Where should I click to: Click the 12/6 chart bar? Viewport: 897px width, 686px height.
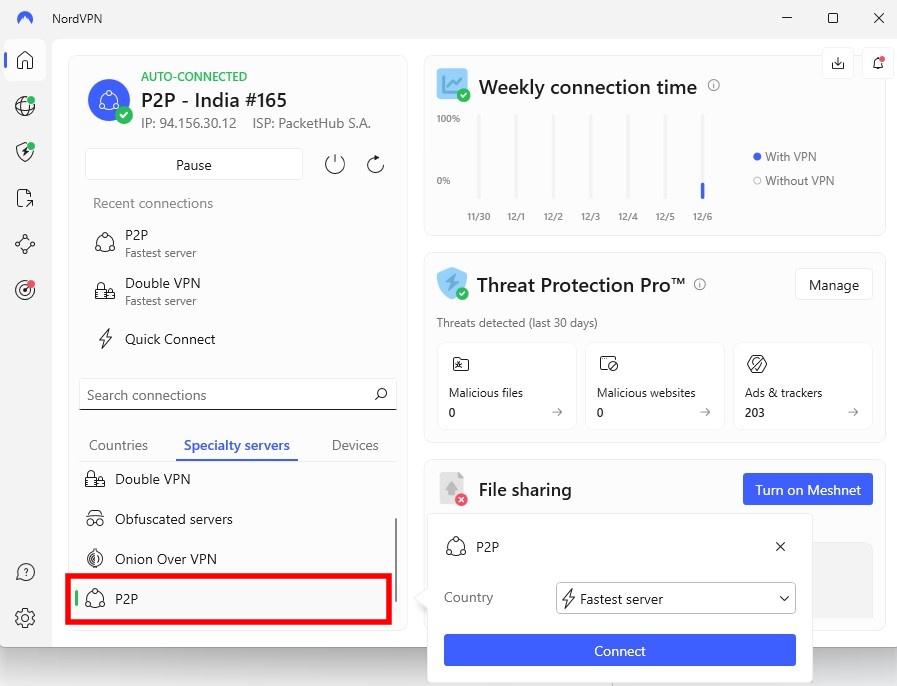pos(702,191)
